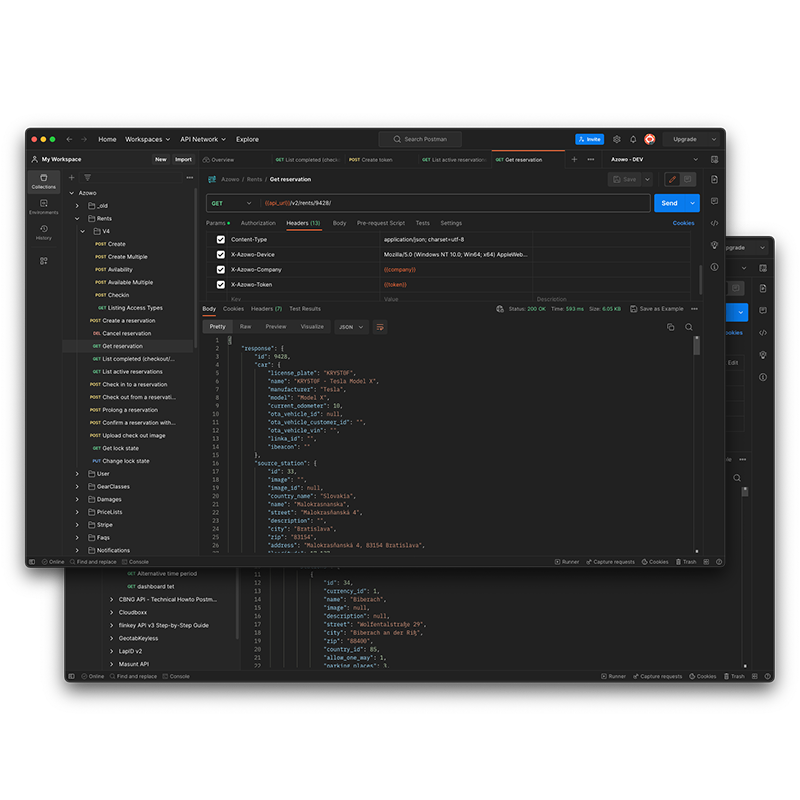The image size is (800, 800).
Task: Open help icon in front window status bar
Action: (719, 562)
